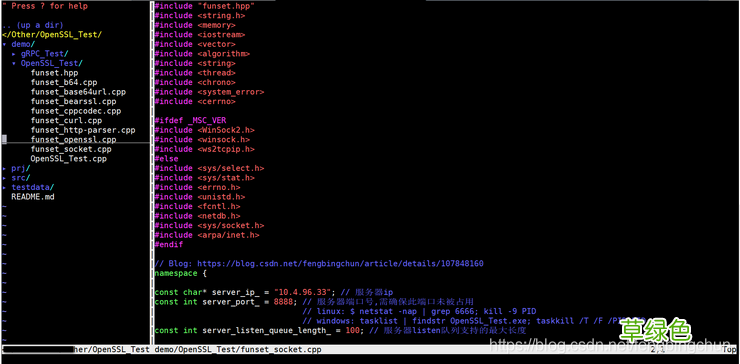
Task: Open funset.hpp in the file tree
Action: (x=54, y=73)
